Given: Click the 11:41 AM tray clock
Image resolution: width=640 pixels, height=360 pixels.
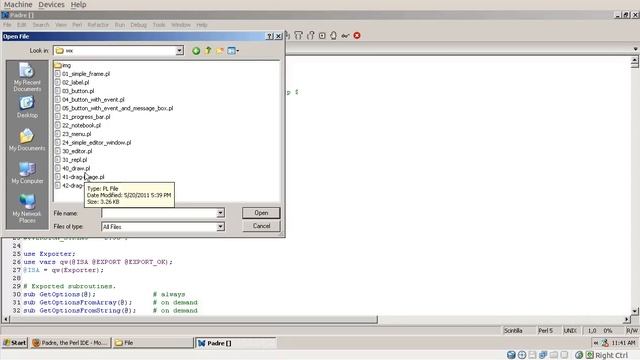Looking at the screenshot, I should point(623,343).
